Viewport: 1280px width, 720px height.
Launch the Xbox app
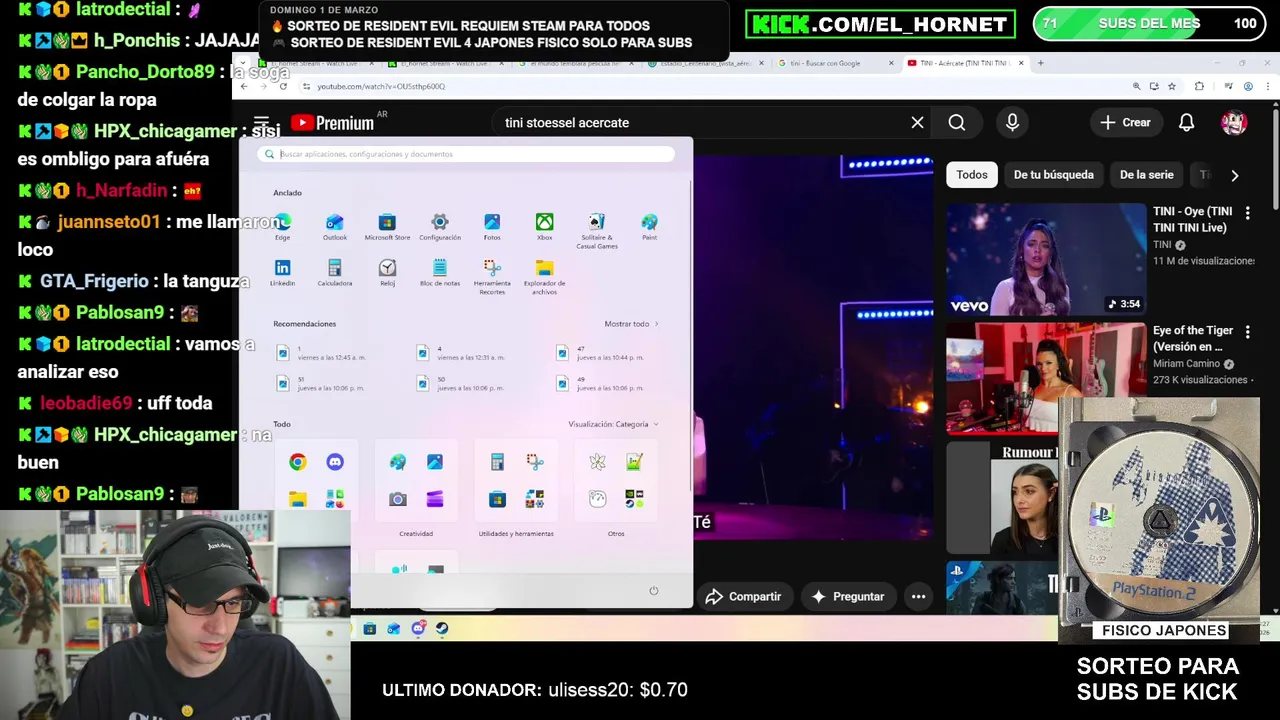[x=544, y=227]
